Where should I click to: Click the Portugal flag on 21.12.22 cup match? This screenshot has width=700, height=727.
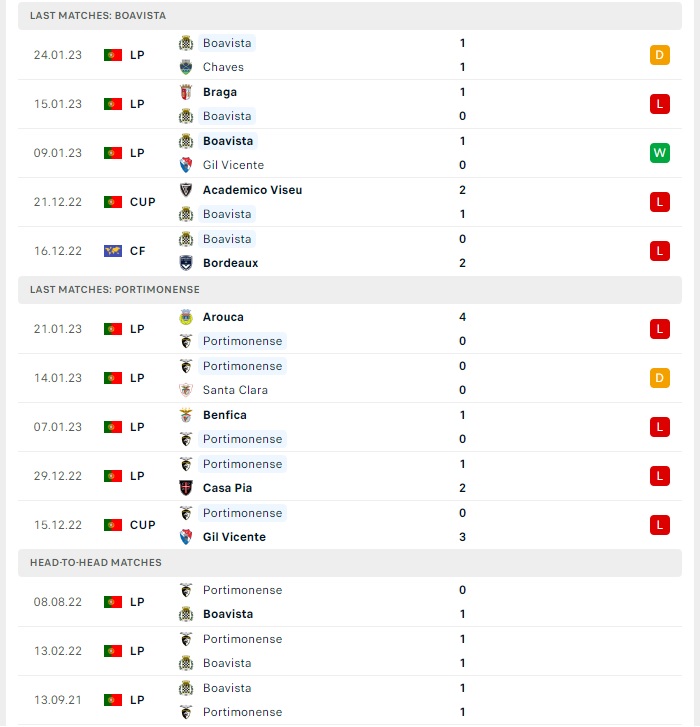113,202
